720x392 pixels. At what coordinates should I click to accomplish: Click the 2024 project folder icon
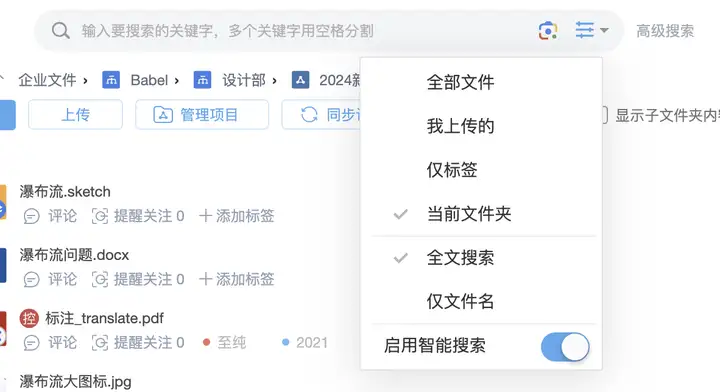point(300,80)
